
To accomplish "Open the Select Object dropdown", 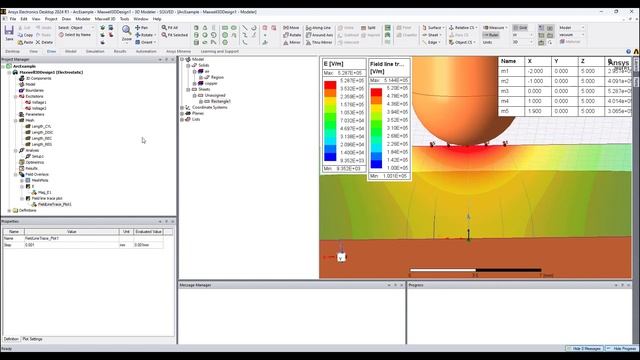I will point(76,28).
